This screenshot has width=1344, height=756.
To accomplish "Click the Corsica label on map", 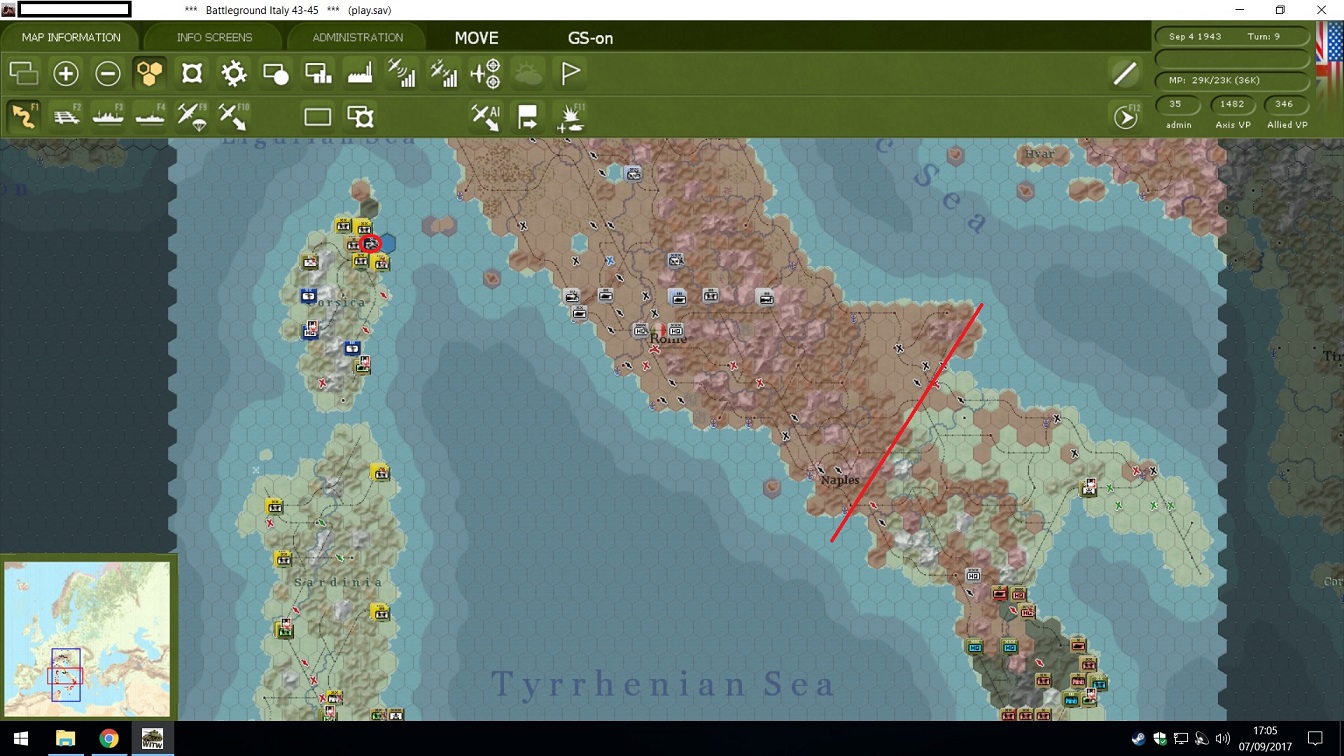I will (339, 302).
